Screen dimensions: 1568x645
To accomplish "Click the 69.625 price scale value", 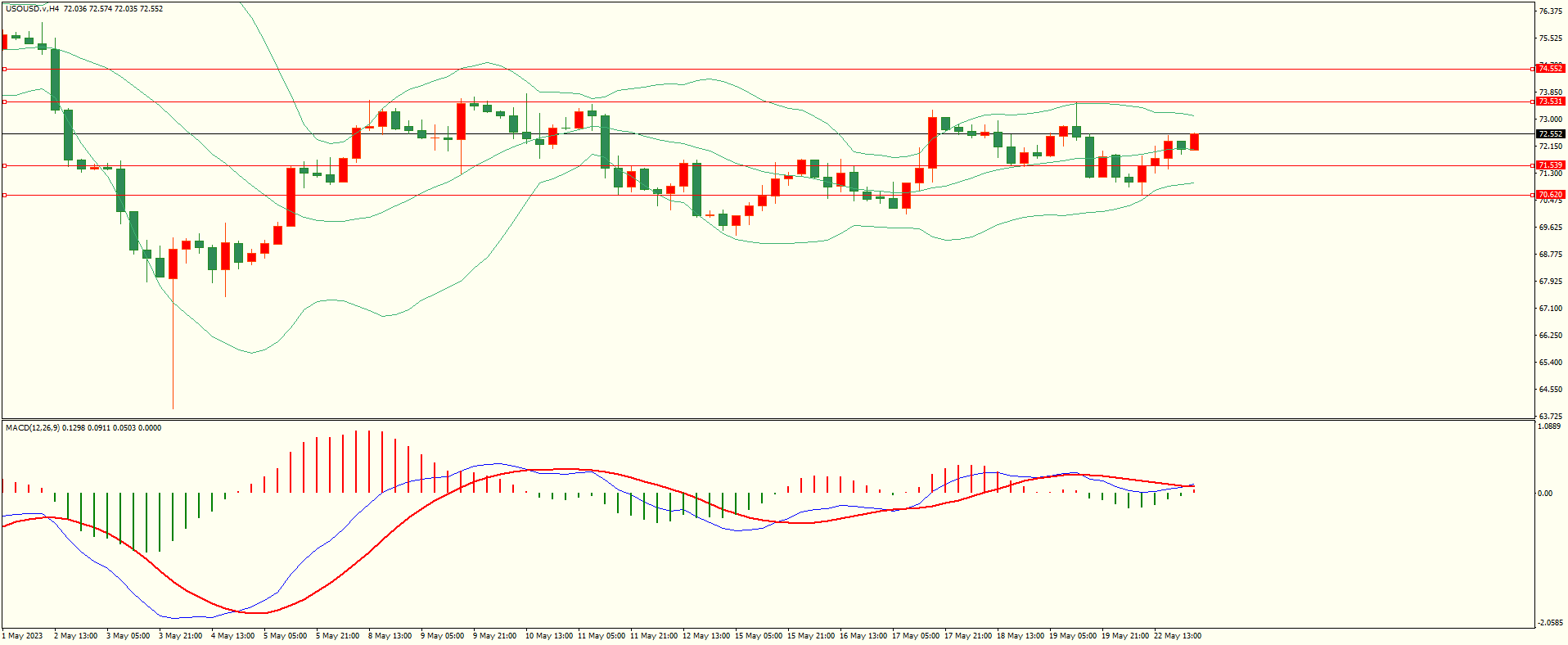I will [1550, 228].
